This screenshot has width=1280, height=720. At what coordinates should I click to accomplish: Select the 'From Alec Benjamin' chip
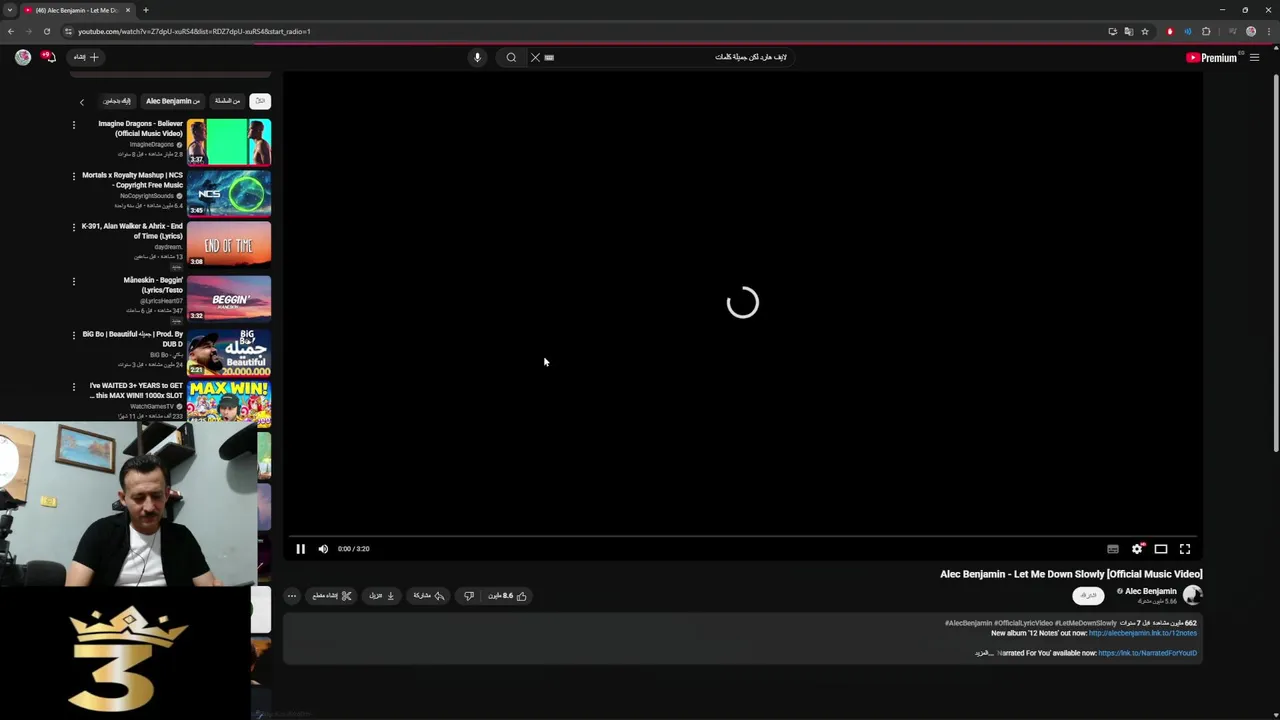click(x=173, y=101)
